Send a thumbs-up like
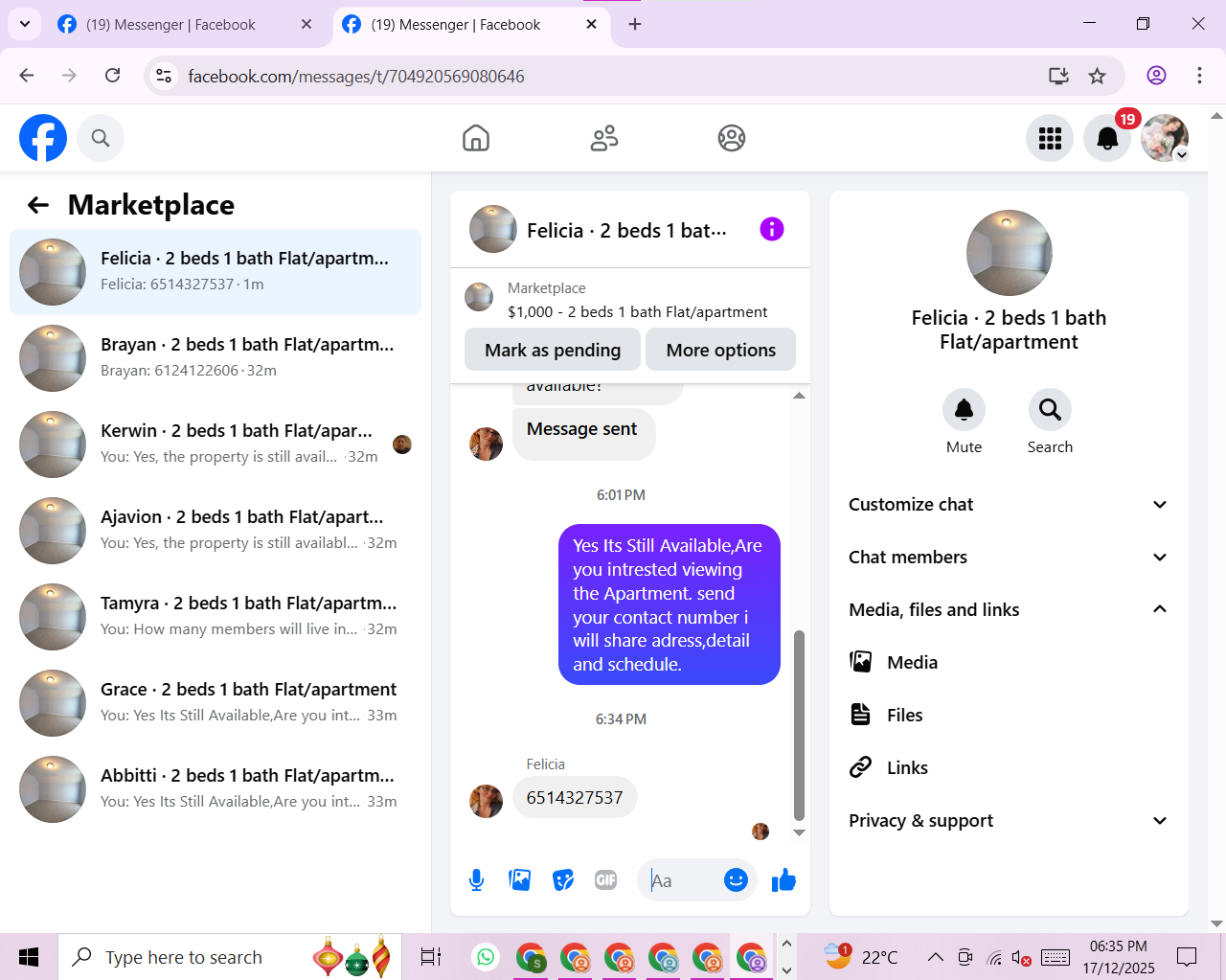 [x=783, y=879]
